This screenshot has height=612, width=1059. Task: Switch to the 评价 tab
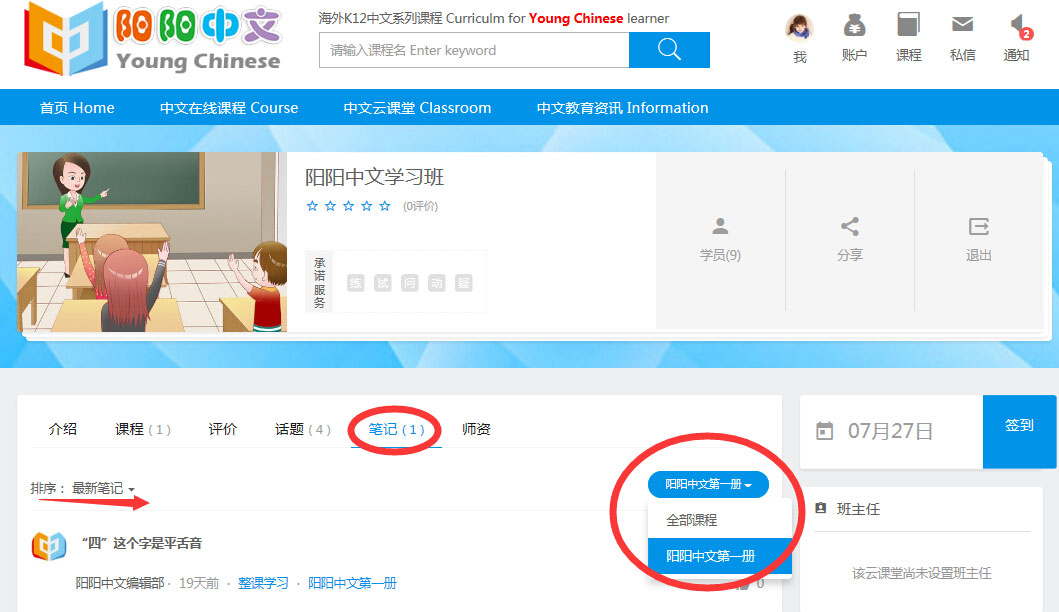click(223, 429)
